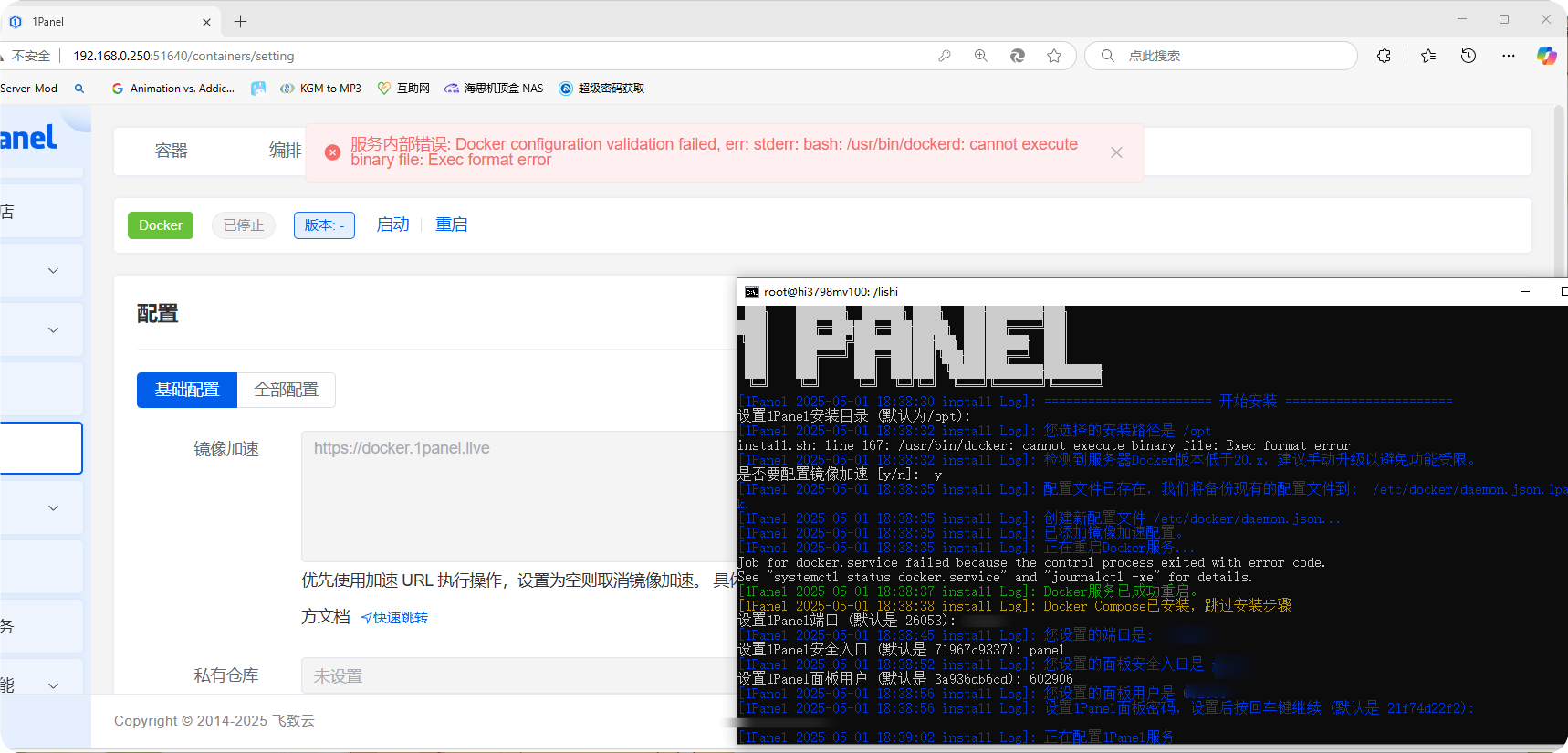
Task: Add this page to favorites star icon
Action: click(1054, 56)
